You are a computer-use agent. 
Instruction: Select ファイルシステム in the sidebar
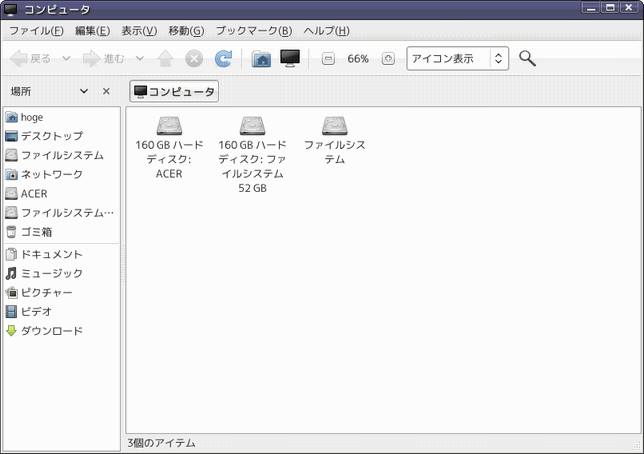(x=62, y=155)
